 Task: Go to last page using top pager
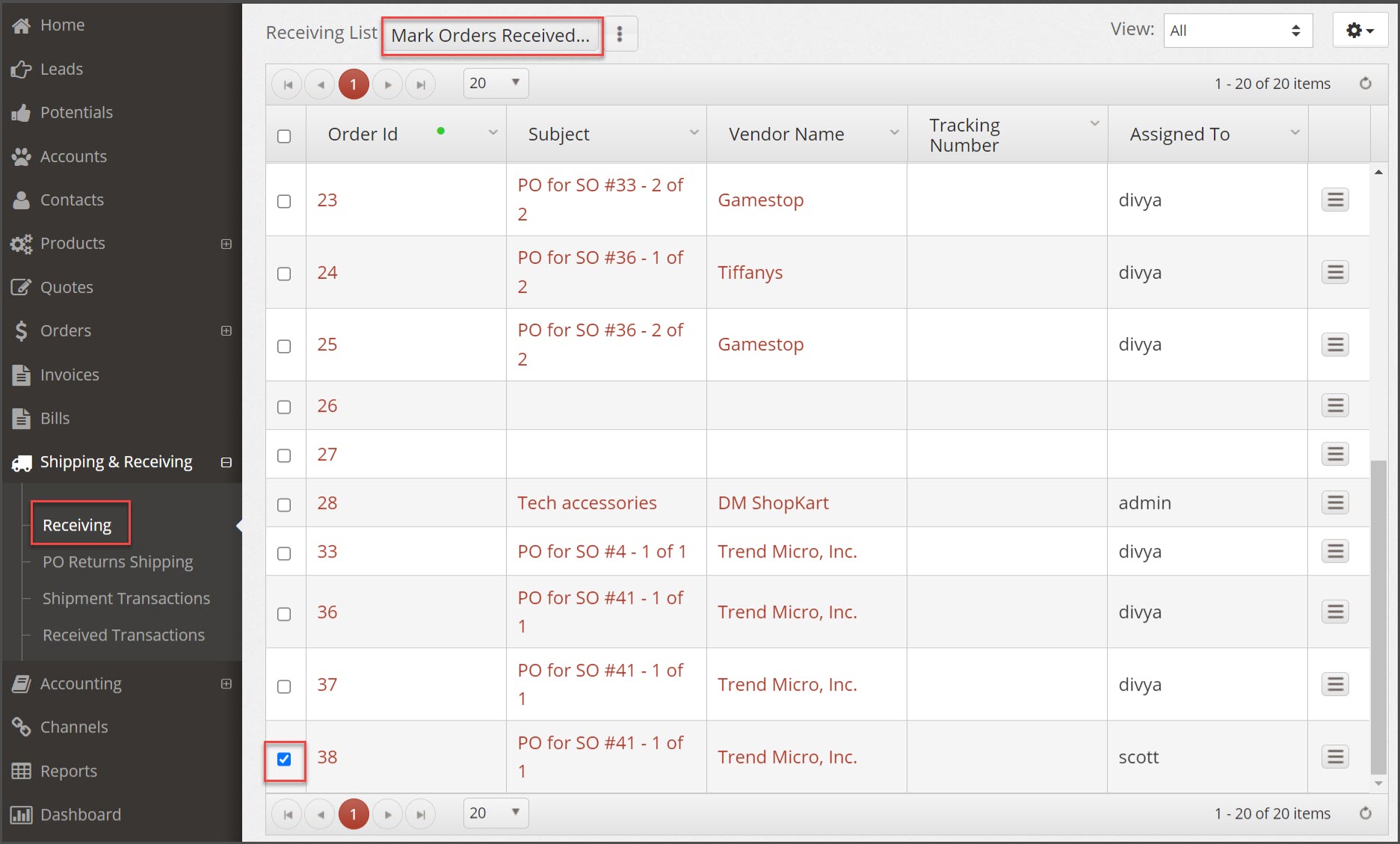[x=421, y=84]
